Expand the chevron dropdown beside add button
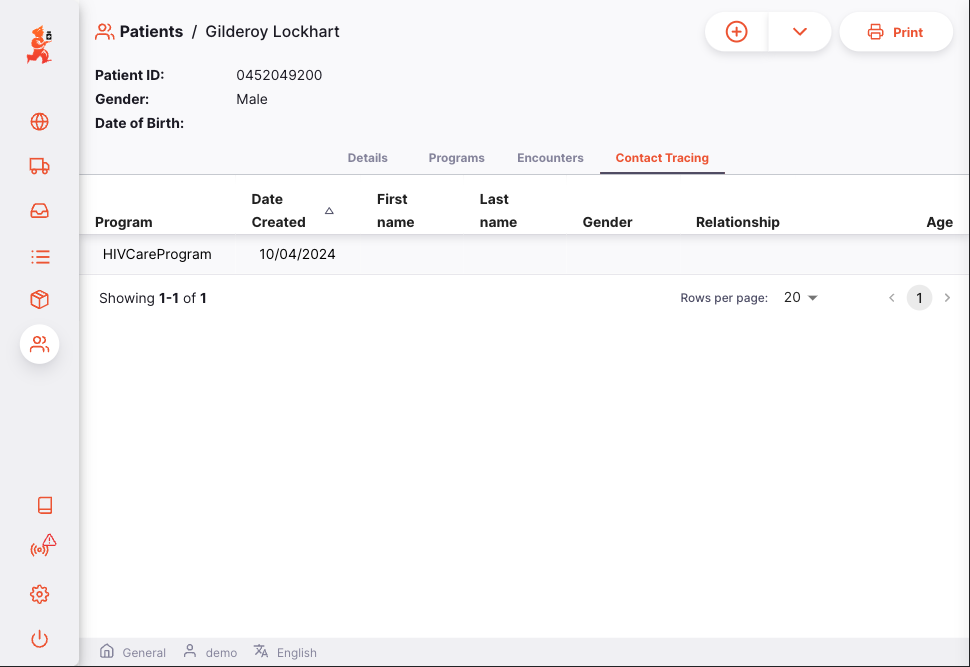The image size is (970, 667). (x=799, y=32)
